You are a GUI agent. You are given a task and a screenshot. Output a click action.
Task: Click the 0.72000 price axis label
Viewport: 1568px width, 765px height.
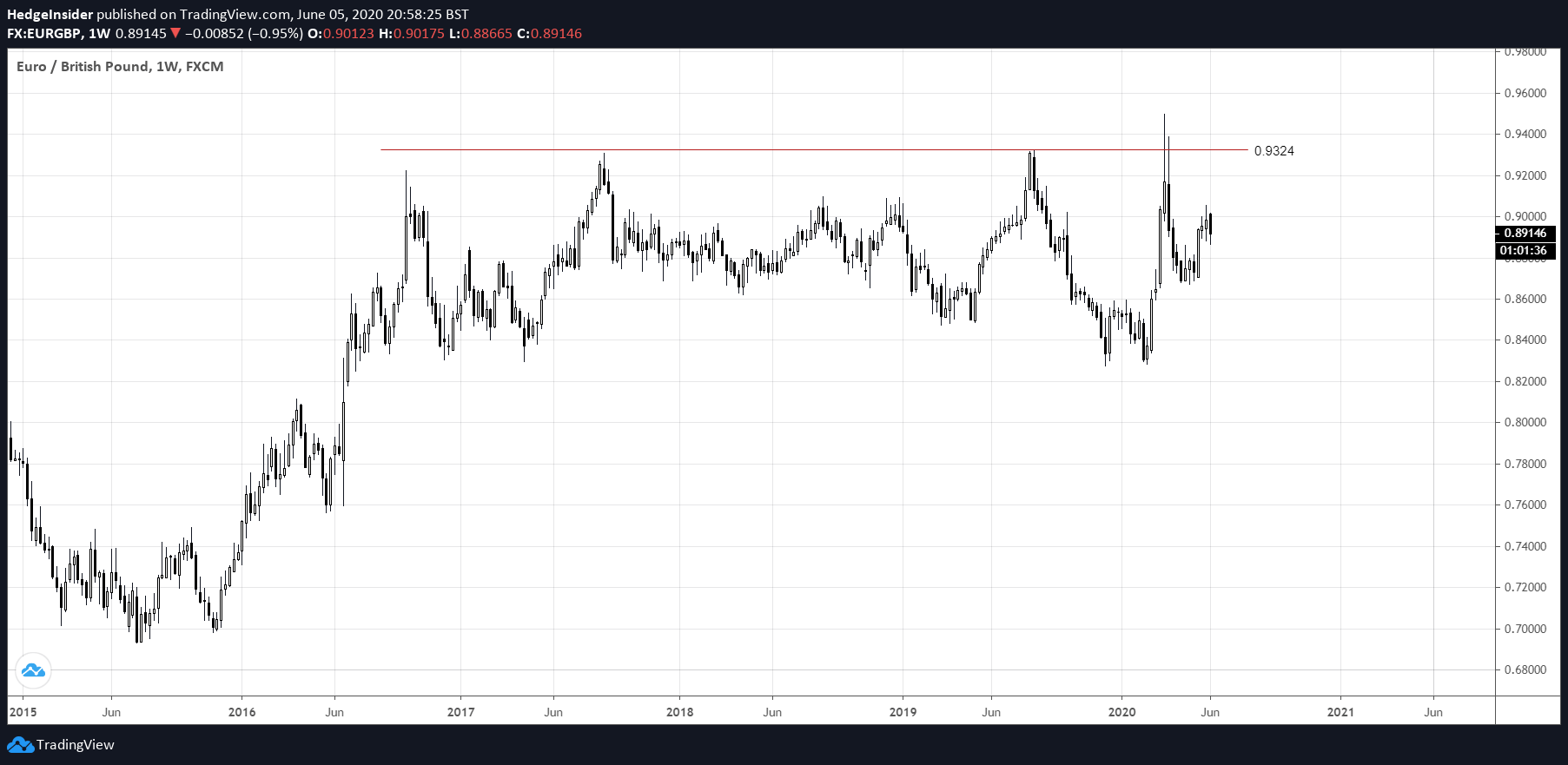click(1525, 587)
